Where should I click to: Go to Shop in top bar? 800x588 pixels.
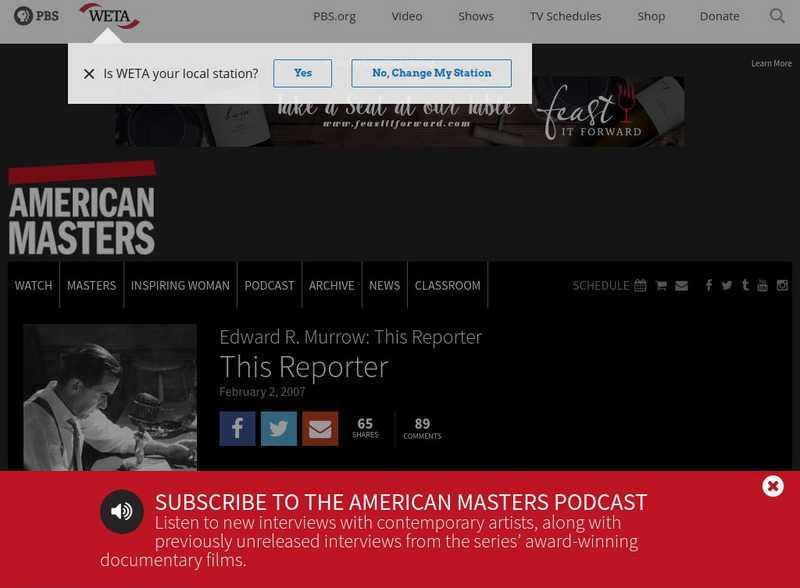[651, 16]
